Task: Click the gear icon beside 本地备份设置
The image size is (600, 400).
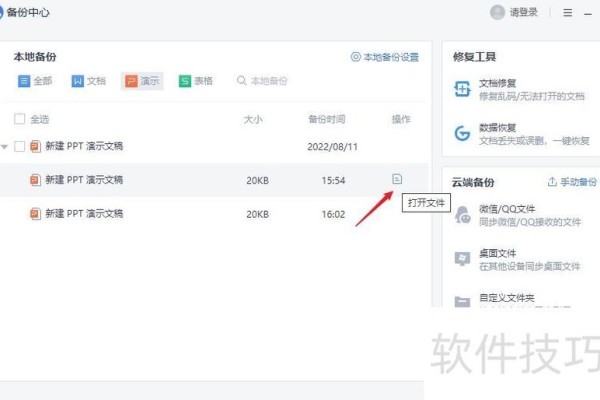Action: click(355, 57)
